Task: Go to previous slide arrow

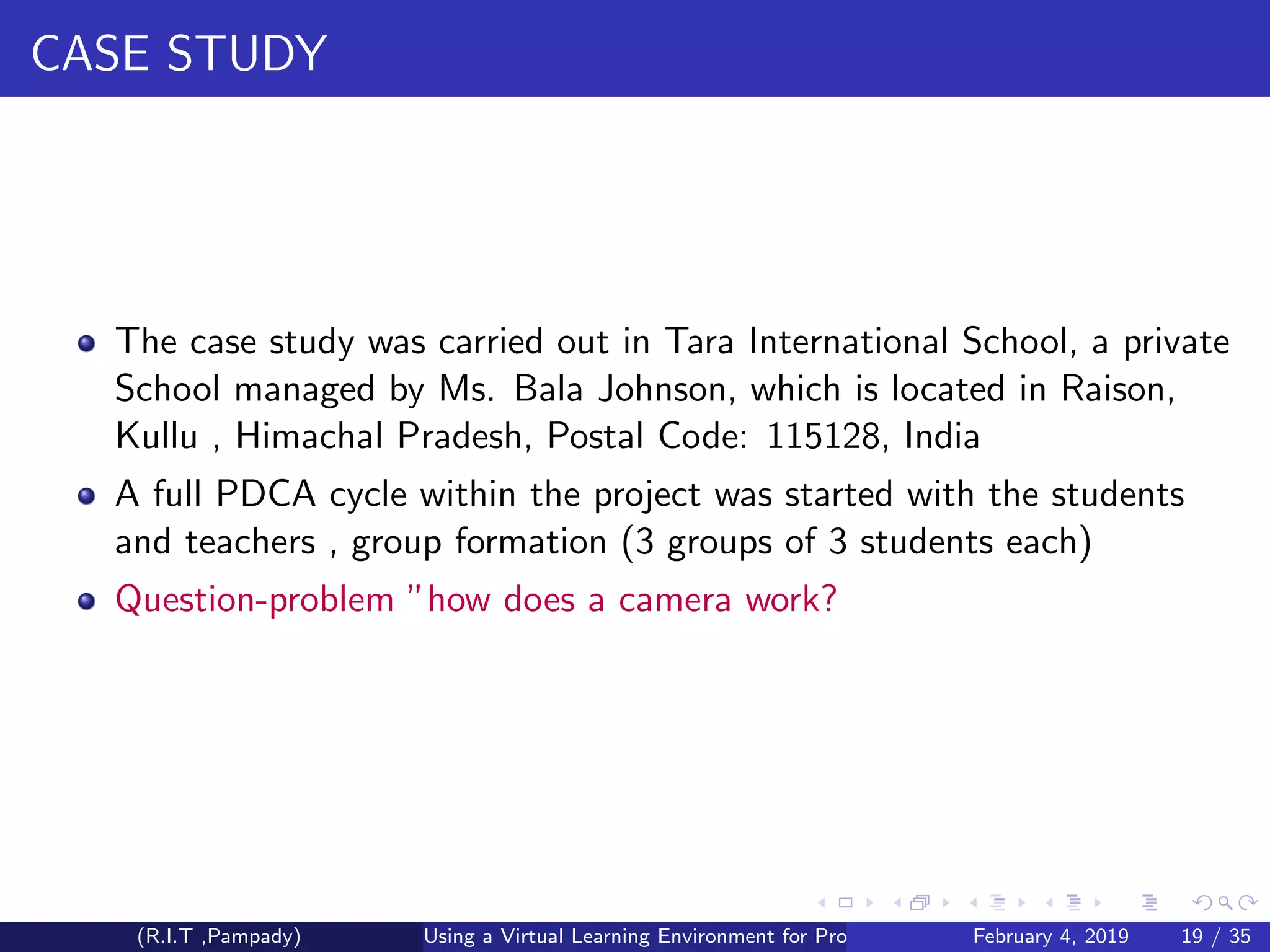Action: [822, 903]
